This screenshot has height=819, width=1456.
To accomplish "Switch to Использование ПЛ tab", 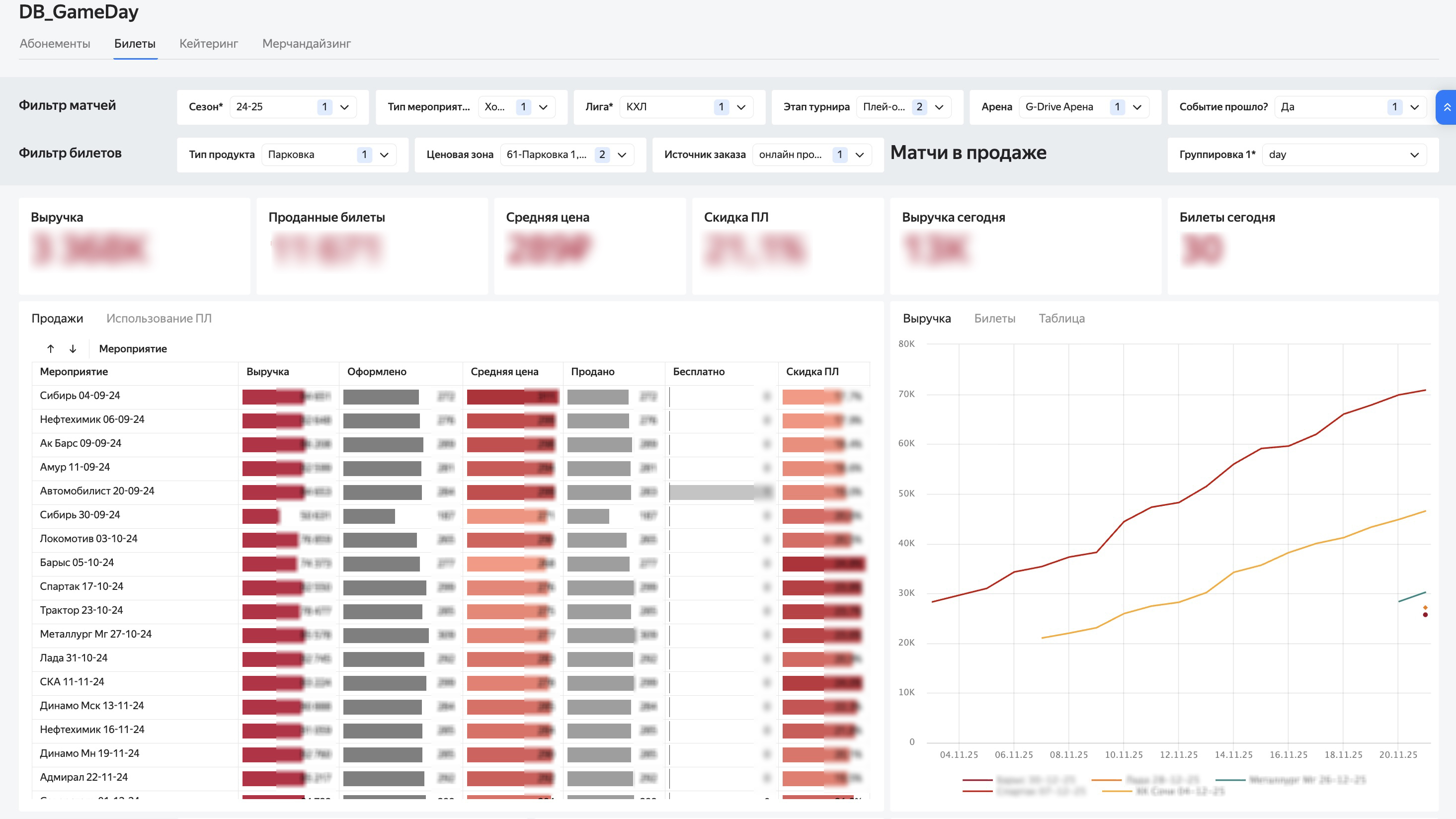I will click(159, 318).
